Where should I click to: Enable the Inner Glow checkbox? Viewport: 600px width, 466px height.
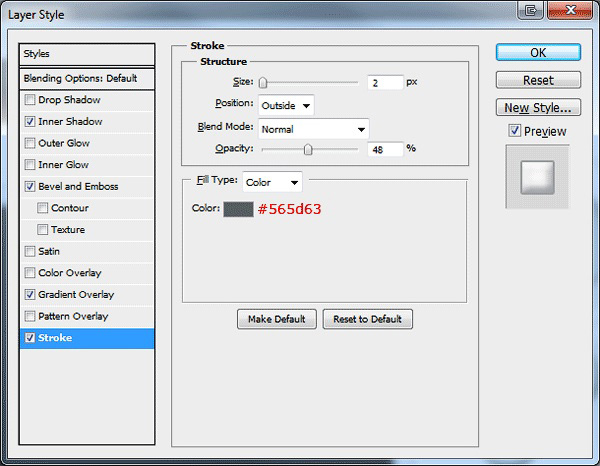[30, 165]
